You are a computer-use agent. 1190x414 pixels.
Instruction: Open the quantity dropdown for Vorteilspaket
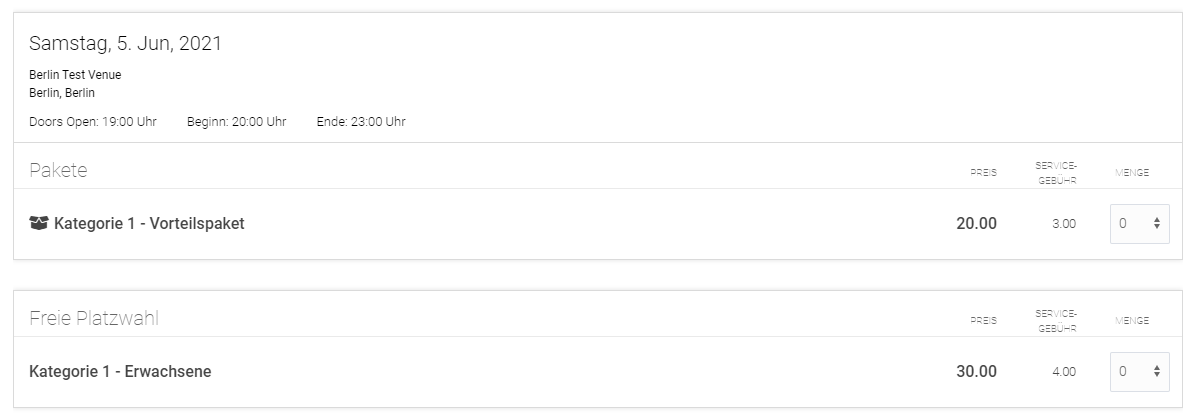click(1139, 224)
